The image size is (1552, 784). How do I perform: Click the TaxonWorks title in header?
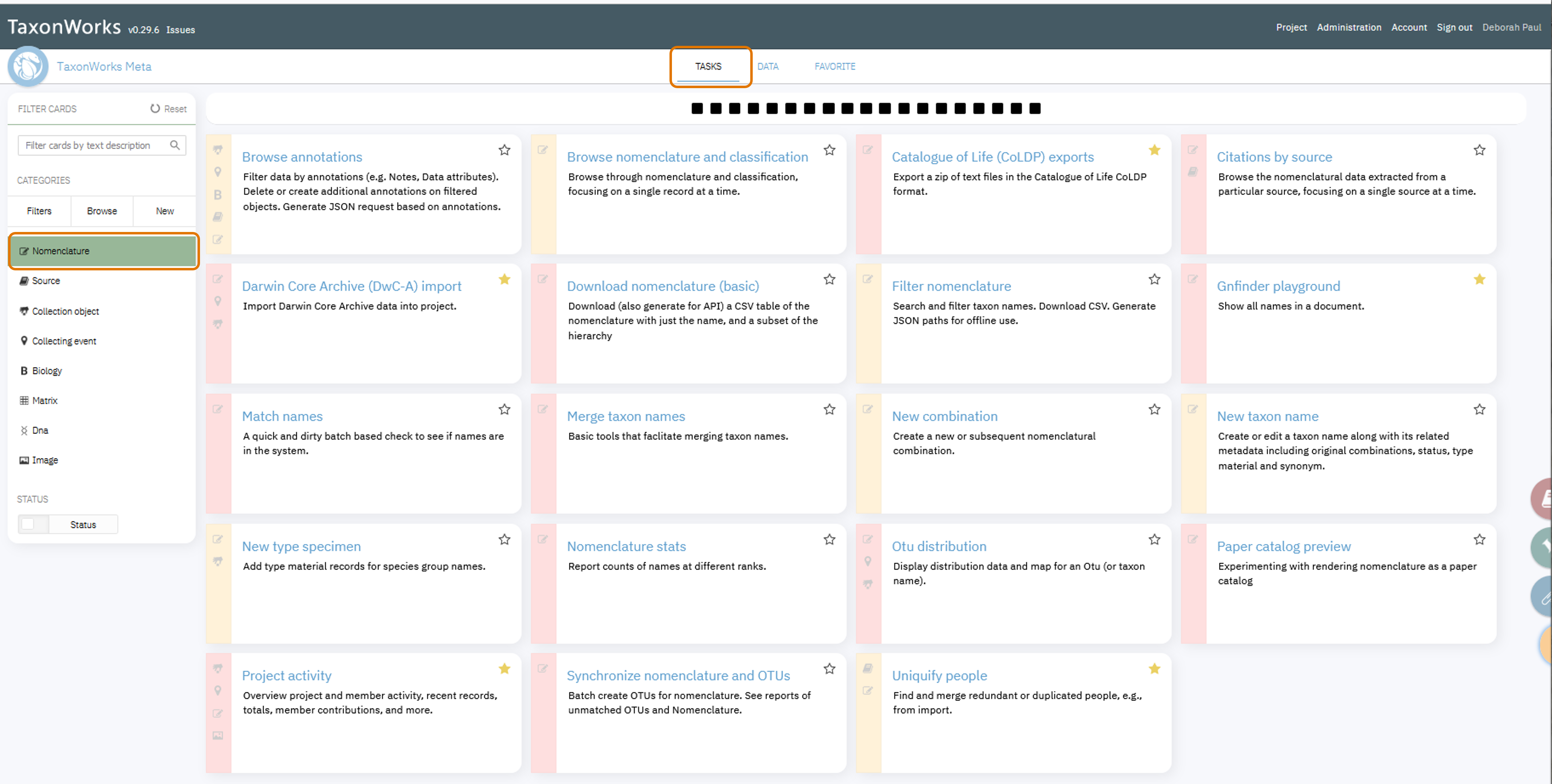[x=64, y=26]
